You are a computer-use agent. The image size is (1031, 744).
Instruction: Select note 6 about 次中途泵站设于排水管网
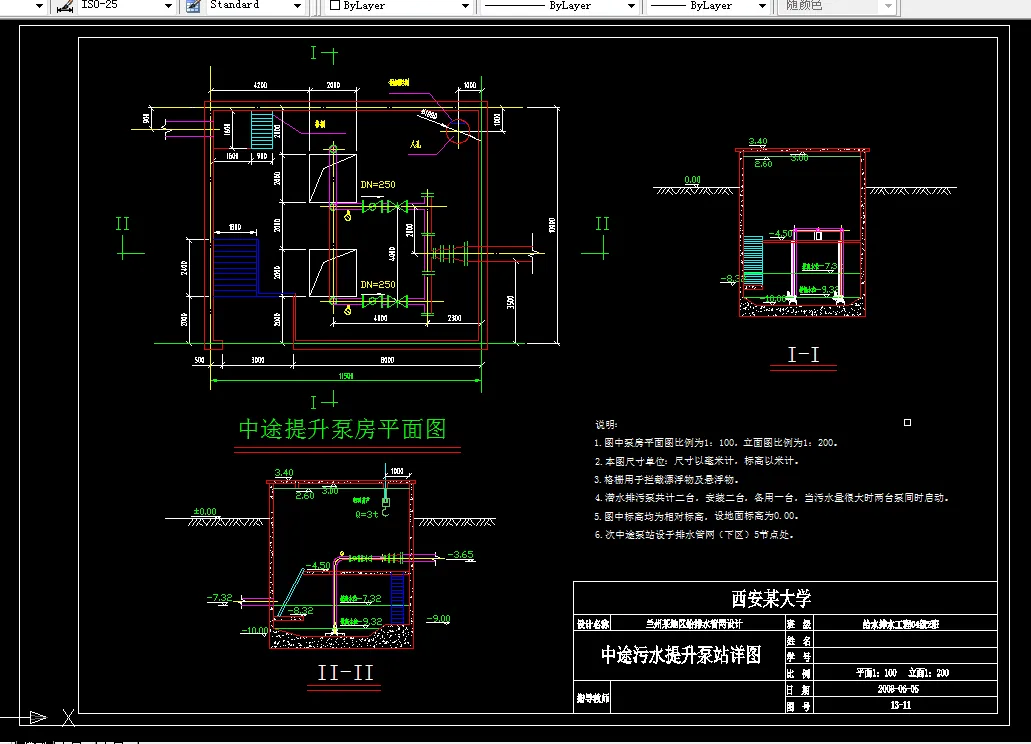point(694,535)
